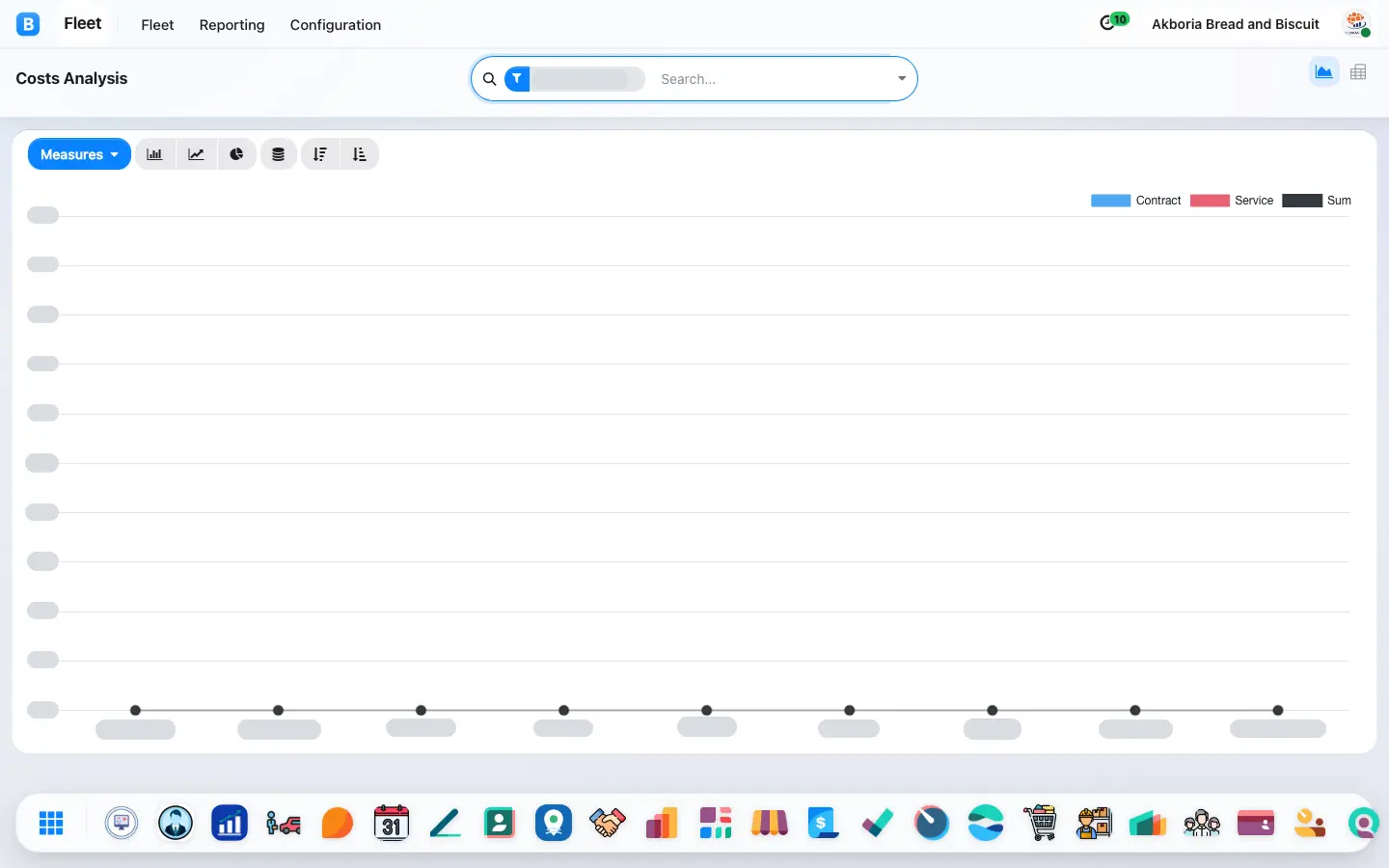Open the shopping cart app in dock
The height and width of the screenshot is (868, 1389).
click(x=1040, y=823)
